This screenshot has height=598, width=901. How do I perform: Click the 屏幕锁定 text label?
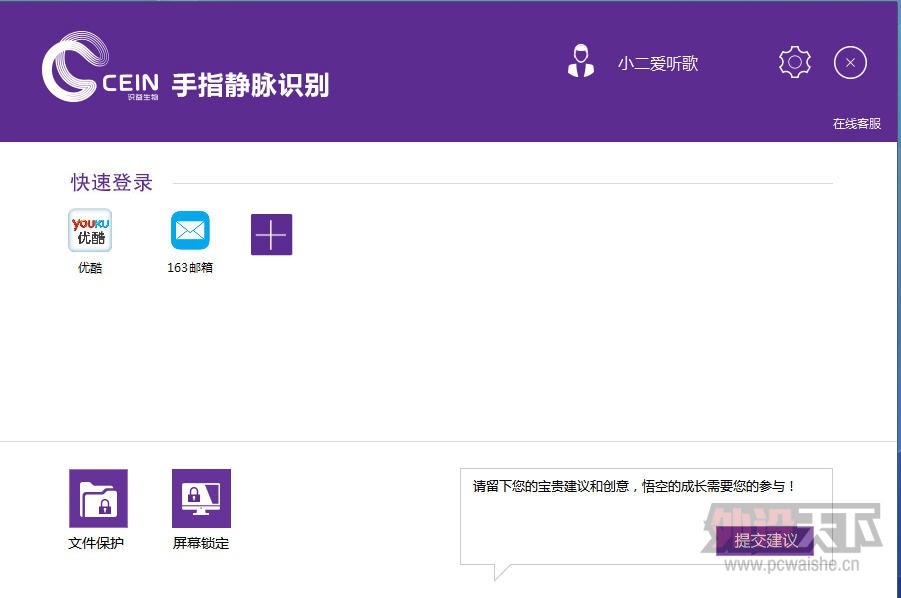[201, 543]
